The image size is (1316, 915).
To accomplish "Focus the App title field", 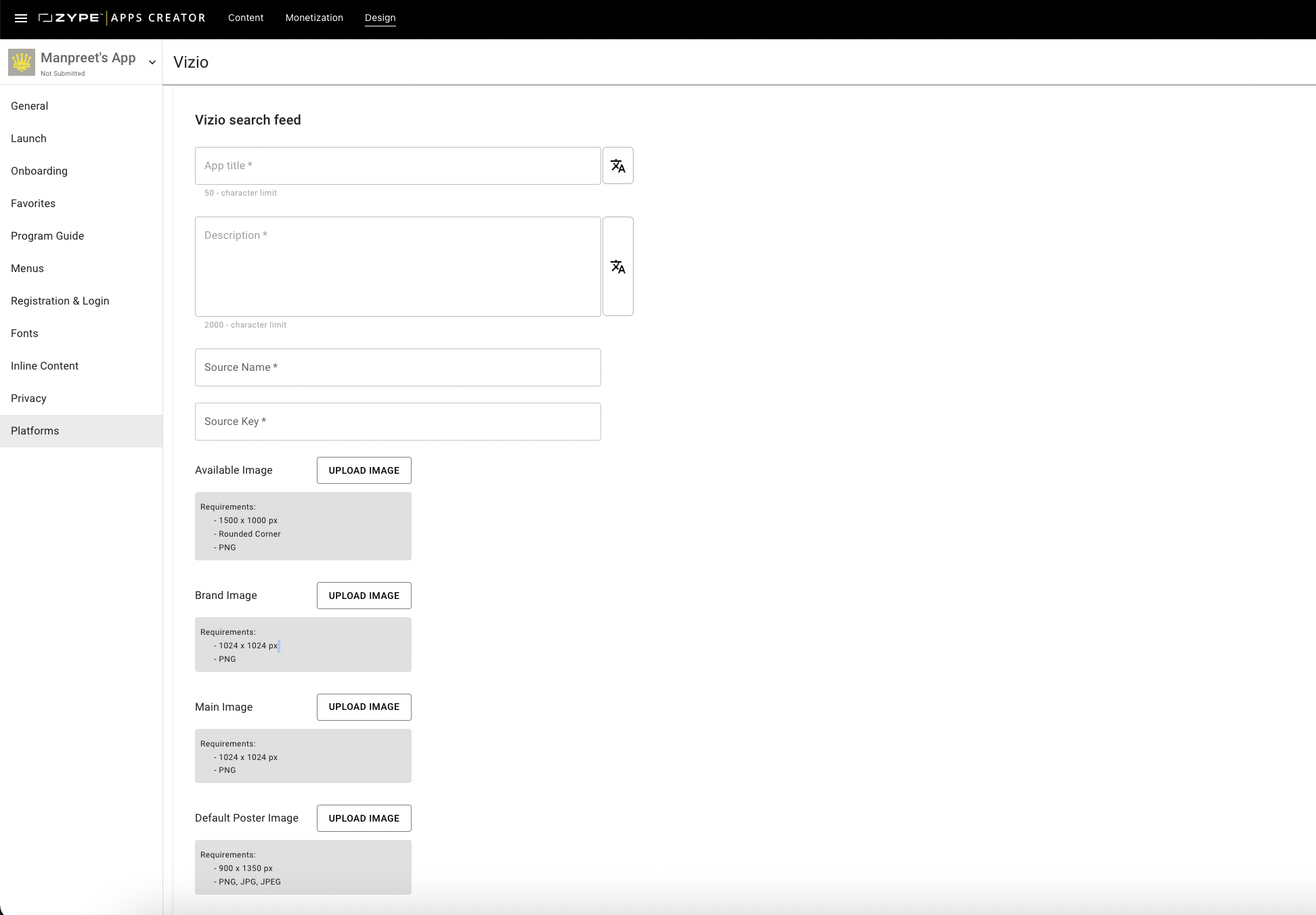I will click(x=398, y=166).
